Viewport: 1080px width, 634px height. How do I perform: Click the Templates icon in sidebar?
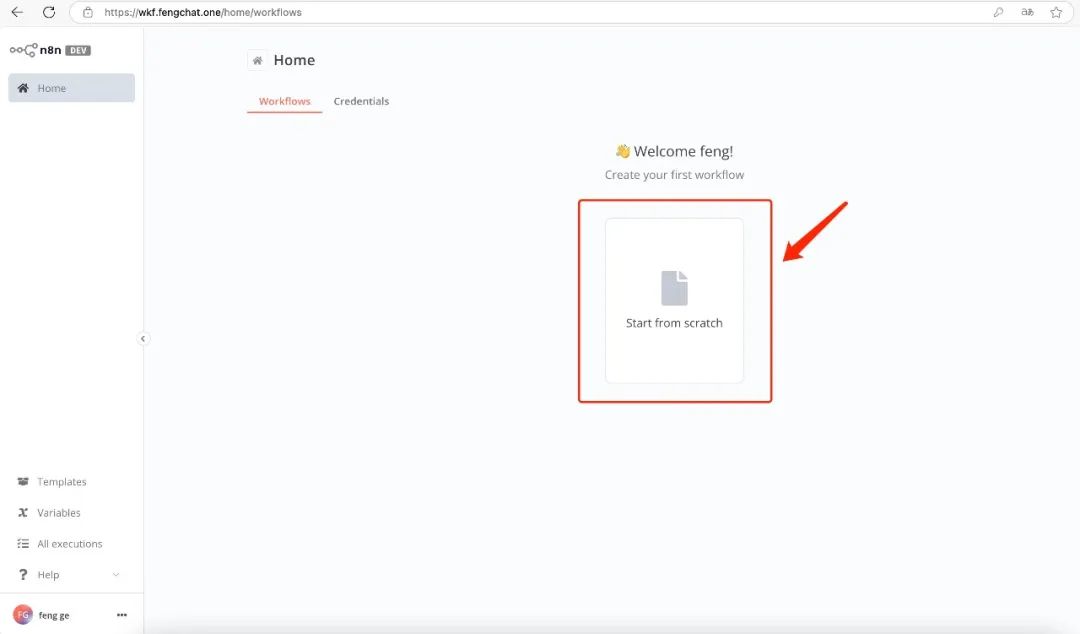coord(23,482)
